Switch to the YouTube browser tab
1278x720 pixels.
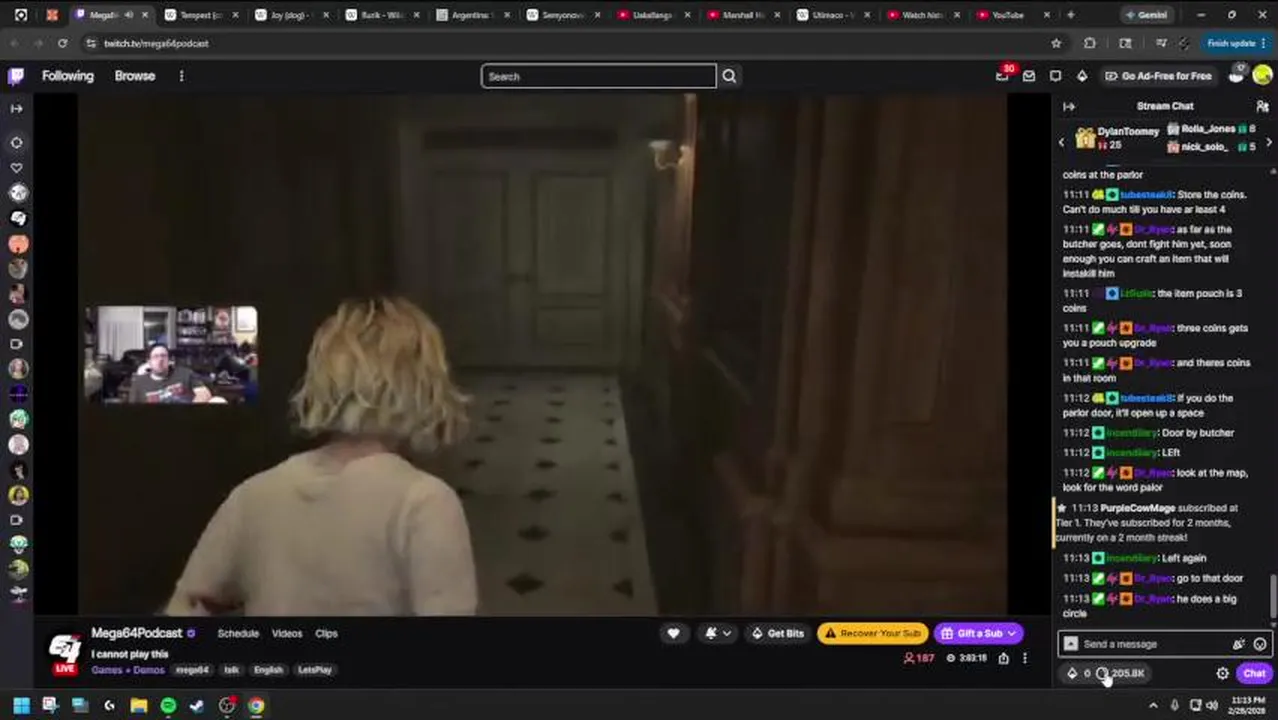pyautogui.click(x=1014, y=15)
